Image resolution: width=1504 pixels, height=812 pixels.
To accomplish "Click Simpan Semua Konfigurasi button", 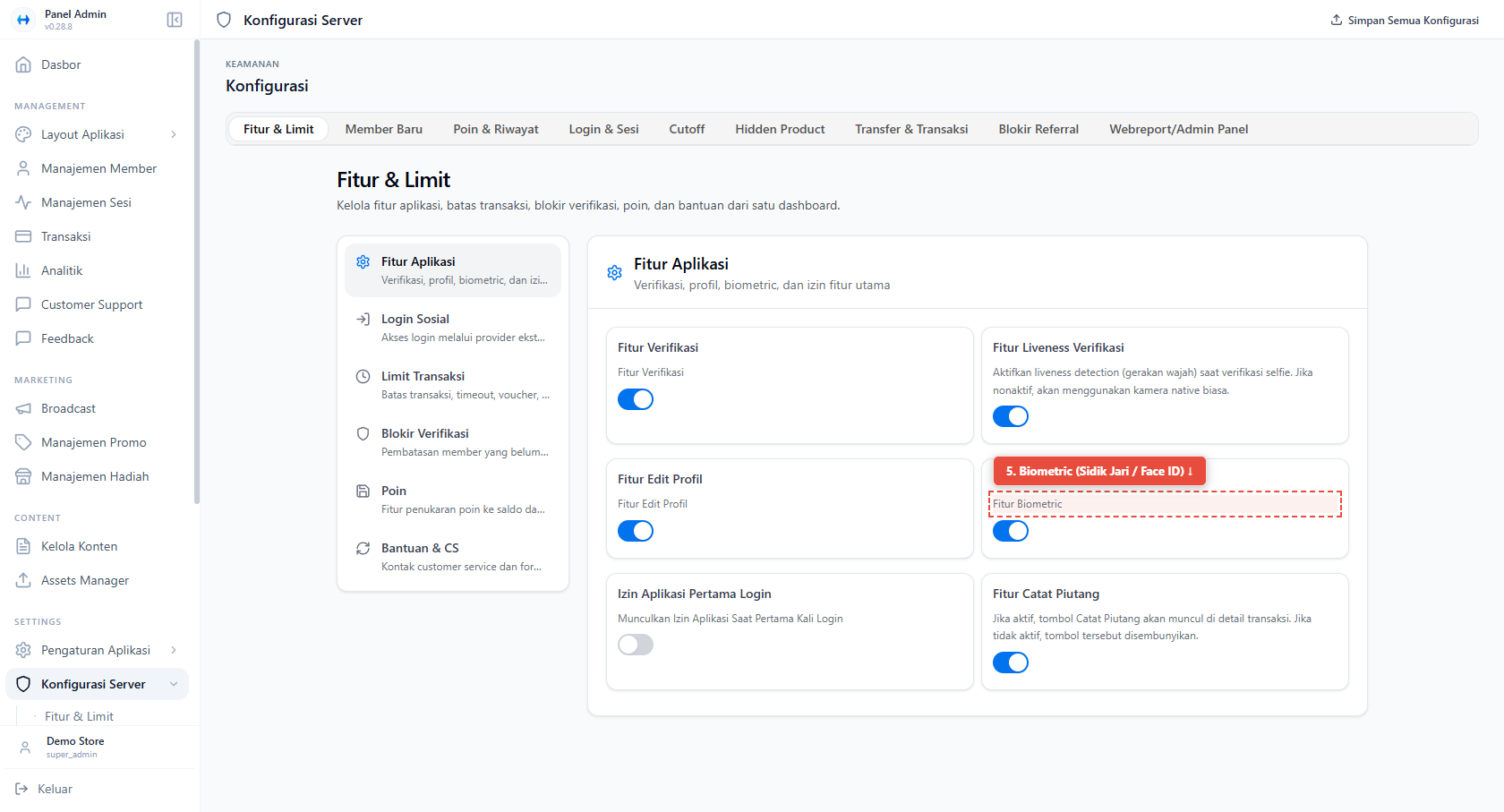I will pyautogui.click(x=1405, y=20).
